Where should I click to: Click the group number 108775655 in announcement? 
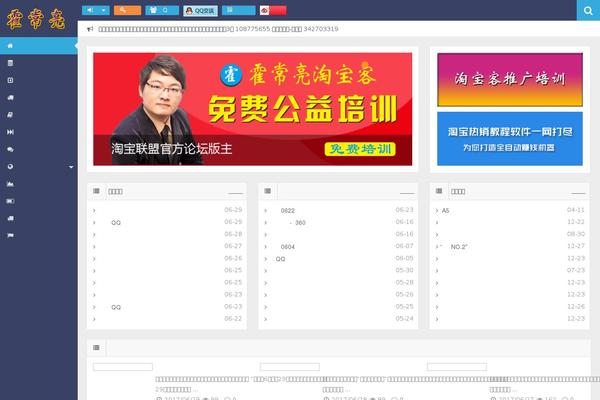tap(252, 29)
